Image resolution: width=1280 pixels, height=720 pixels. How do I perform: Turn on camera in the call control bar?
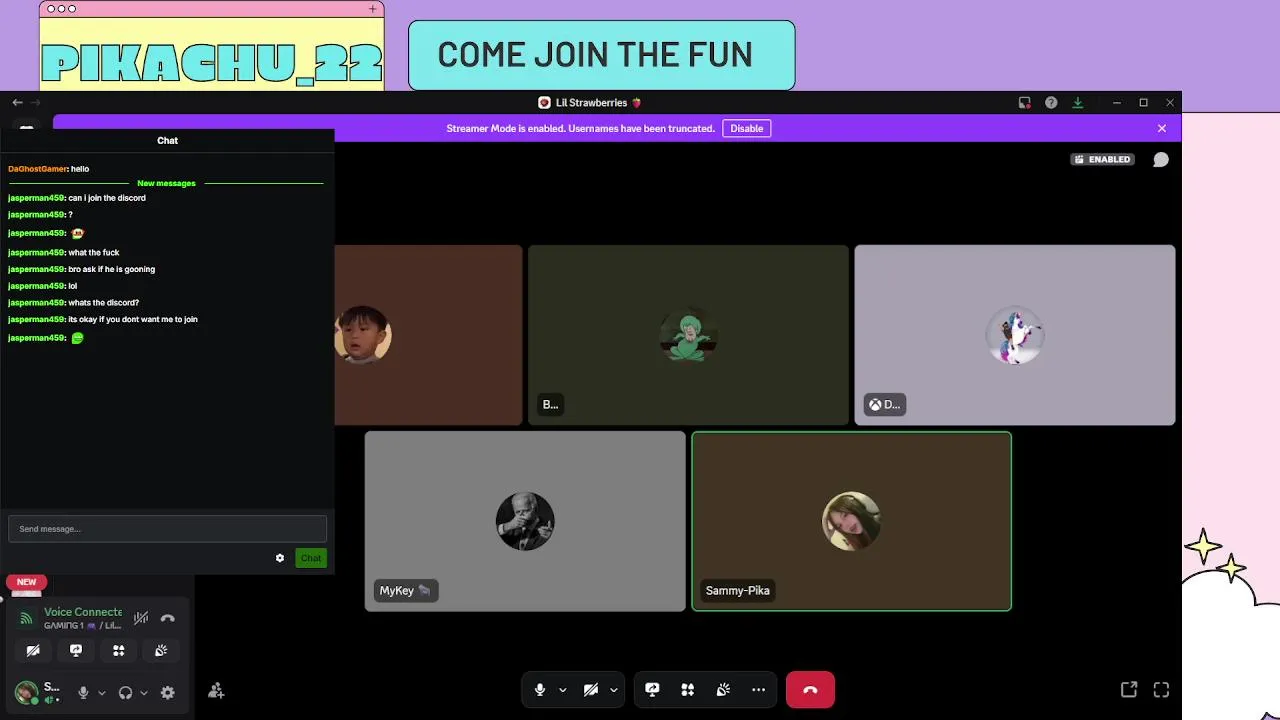(591, 690)
